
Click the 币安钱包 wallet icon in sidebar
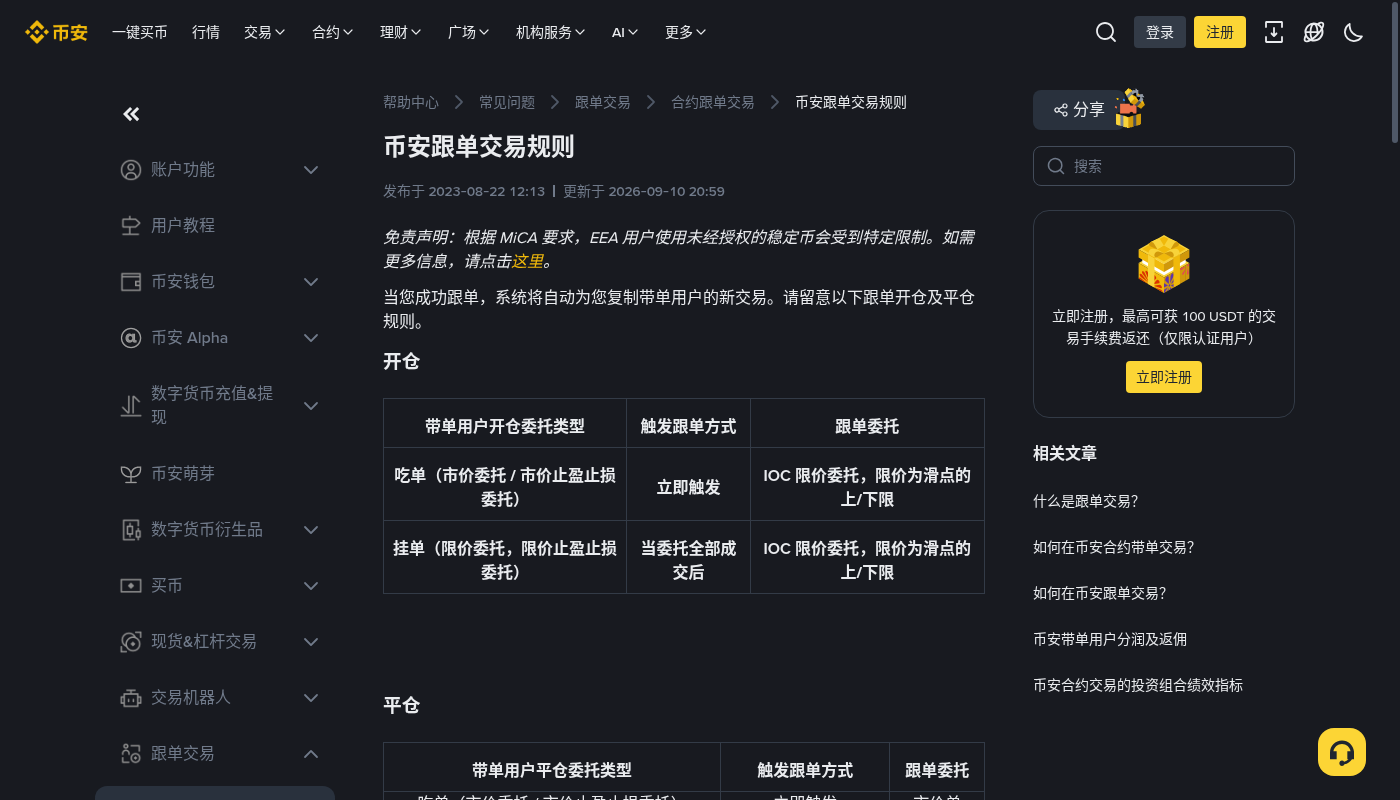tap(131, 282)
